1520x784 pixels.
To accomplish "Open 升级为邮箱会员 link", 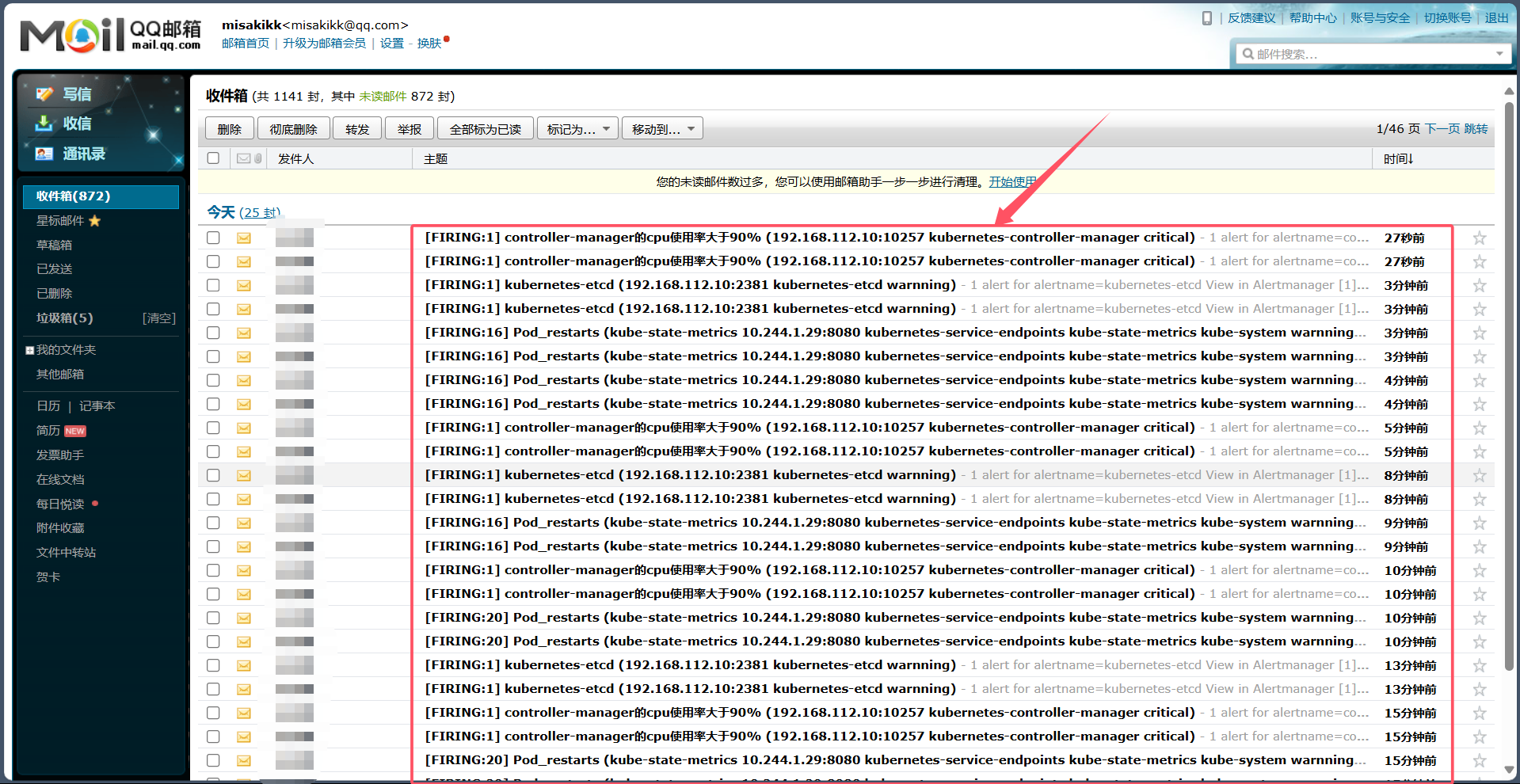I will (x=324, y=44).
